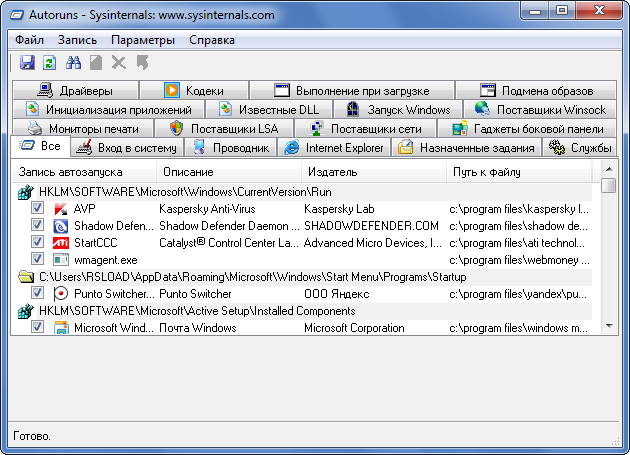Open the Запись menu
Screen dimensions: 630x455
coord(77,40)
